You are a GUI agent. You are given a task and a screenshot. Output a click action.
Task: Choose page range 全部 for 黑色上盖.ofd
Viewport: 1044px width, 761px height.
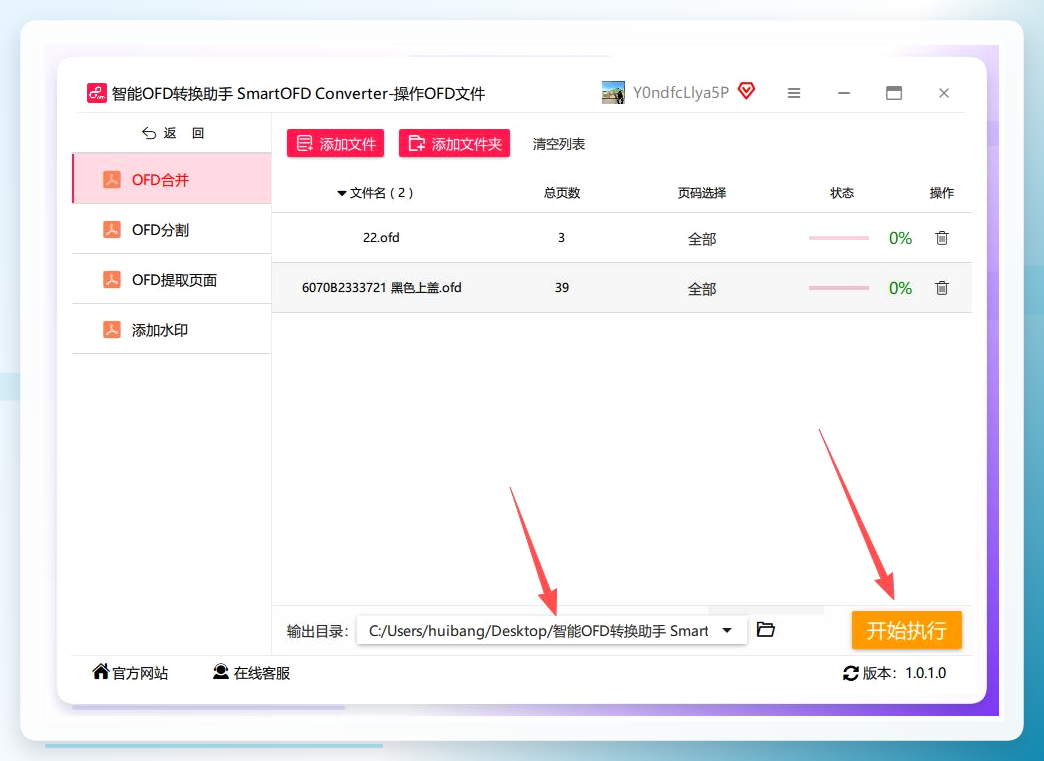(702, 289)
